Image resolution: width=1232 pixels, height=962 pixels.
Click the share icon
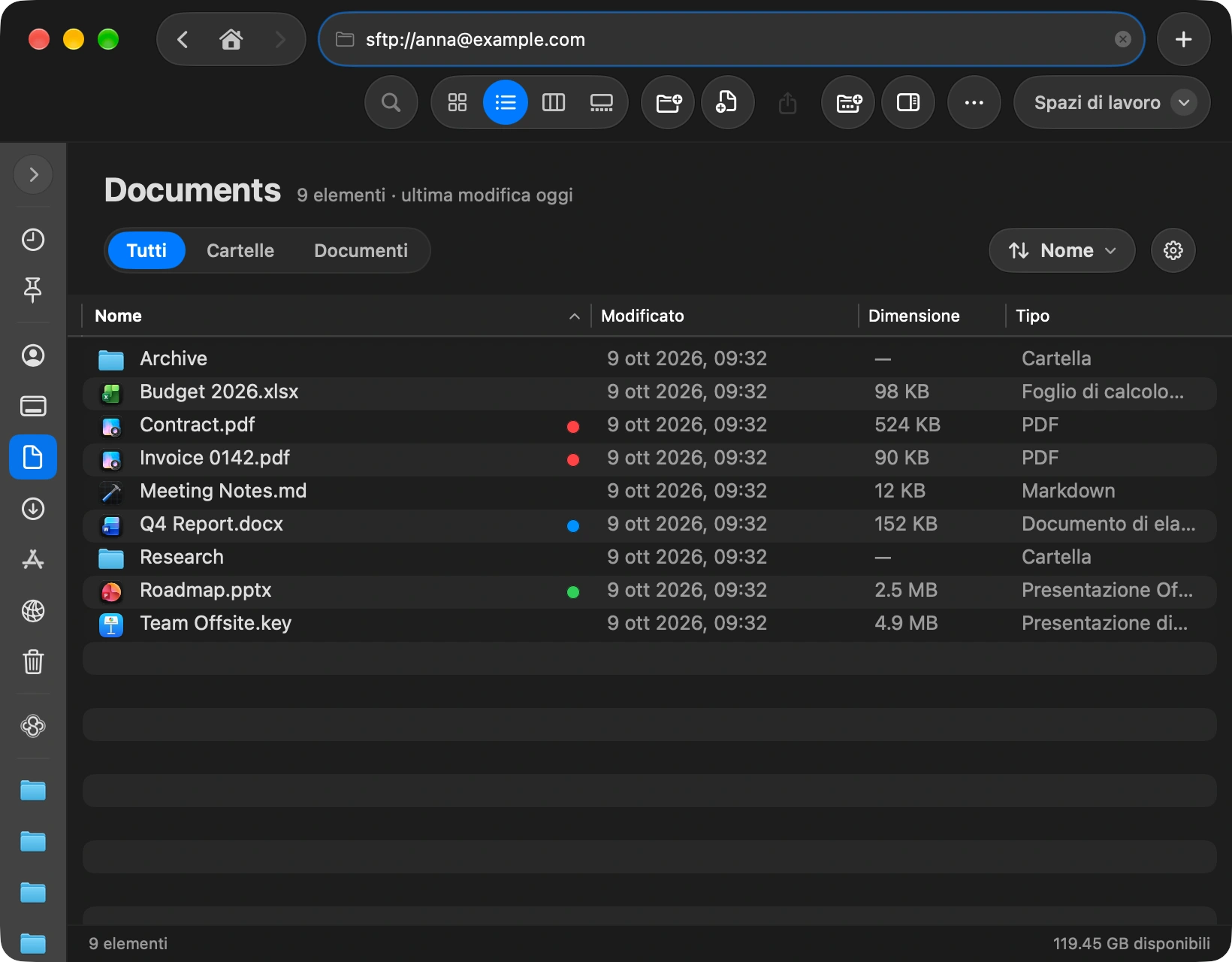(787, 102)
